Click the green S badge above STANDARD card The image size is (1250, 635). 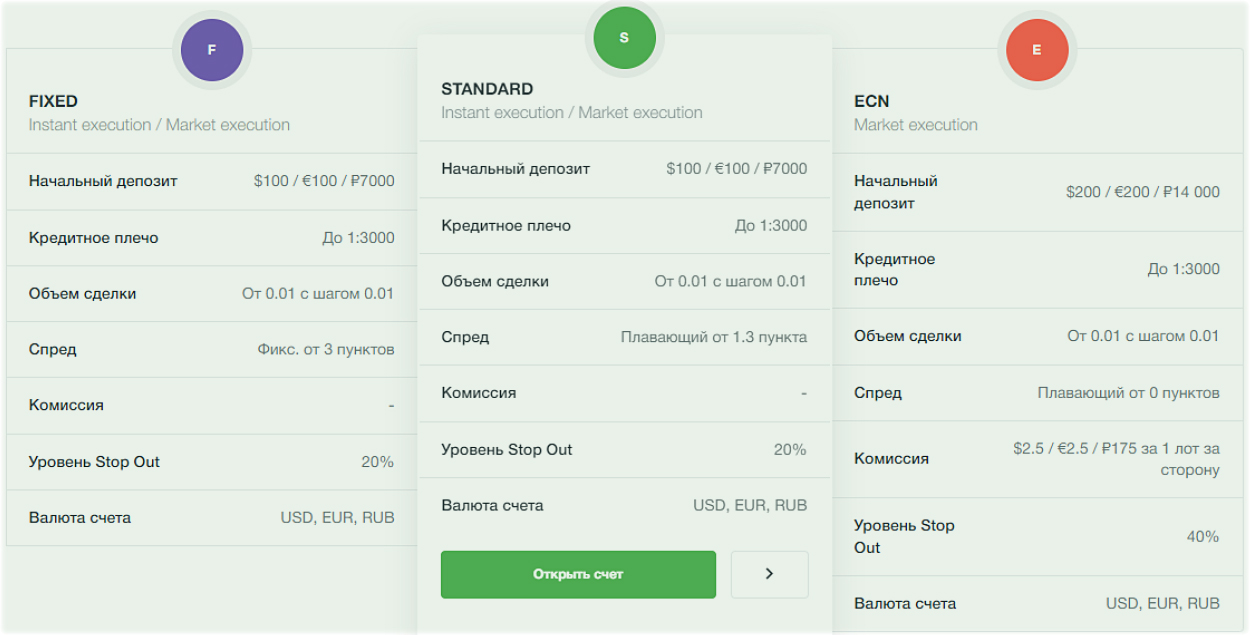pos(624,37)
